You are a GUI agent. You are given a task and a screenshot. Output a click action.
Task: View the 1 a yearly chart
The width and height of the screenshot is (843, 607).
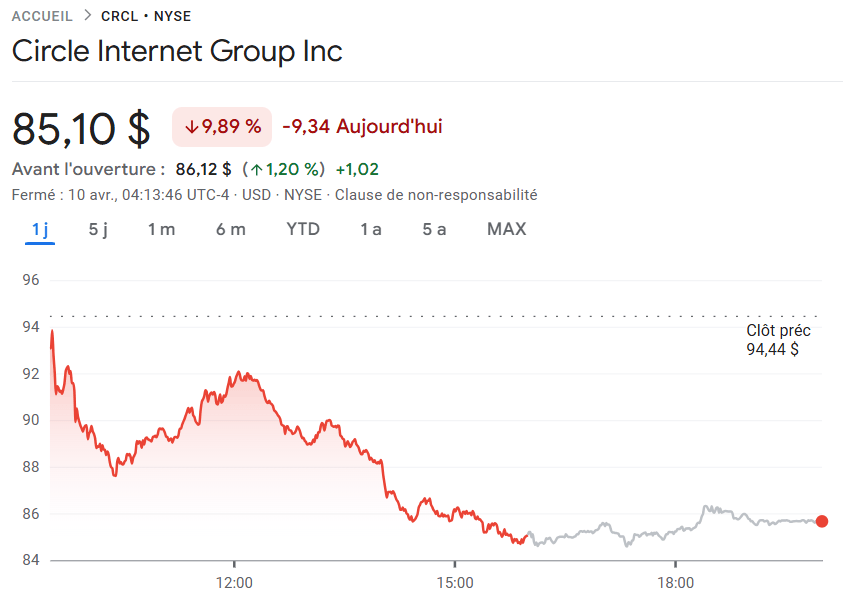[x=370, y=229]
